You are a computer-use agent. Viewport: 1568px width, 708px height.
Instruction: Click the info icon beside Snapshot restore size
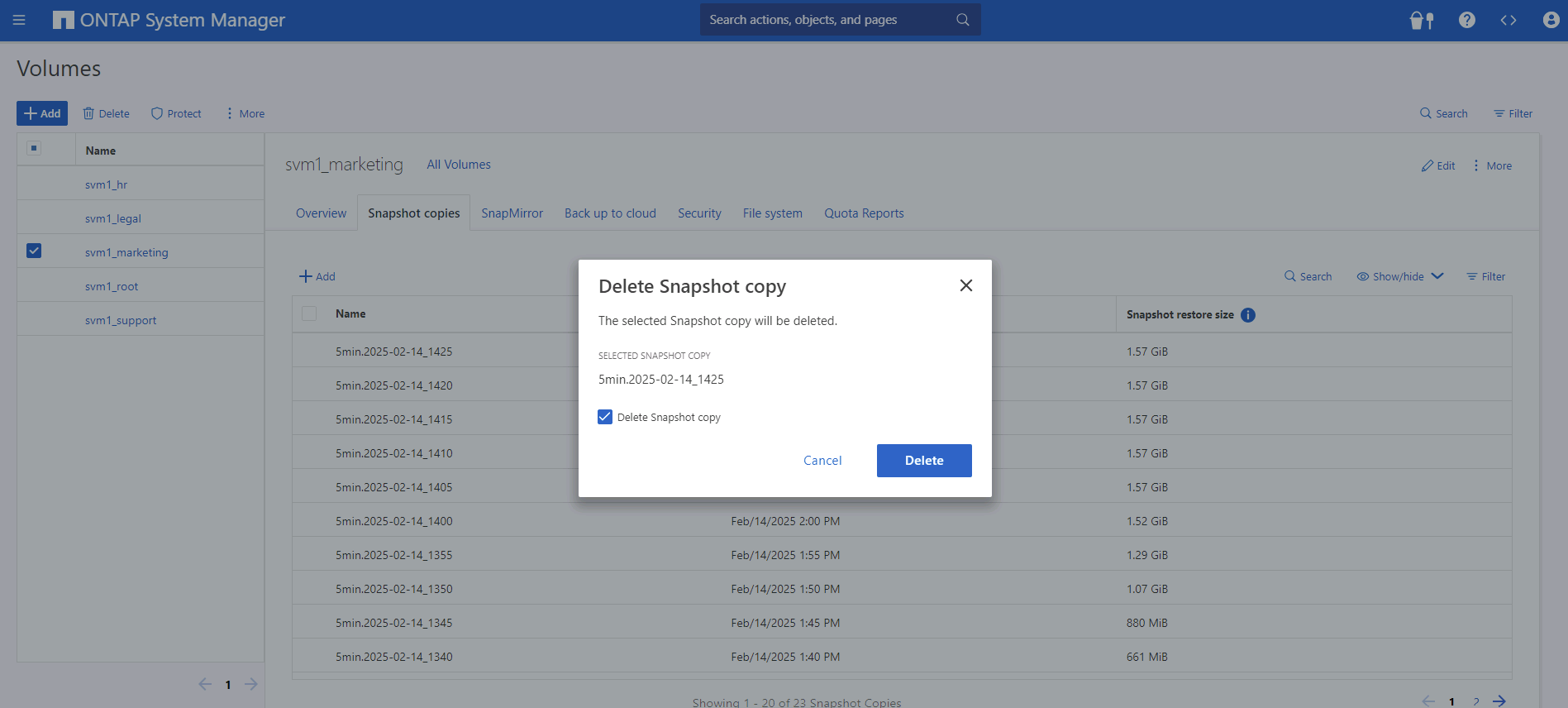(1248, 315)
